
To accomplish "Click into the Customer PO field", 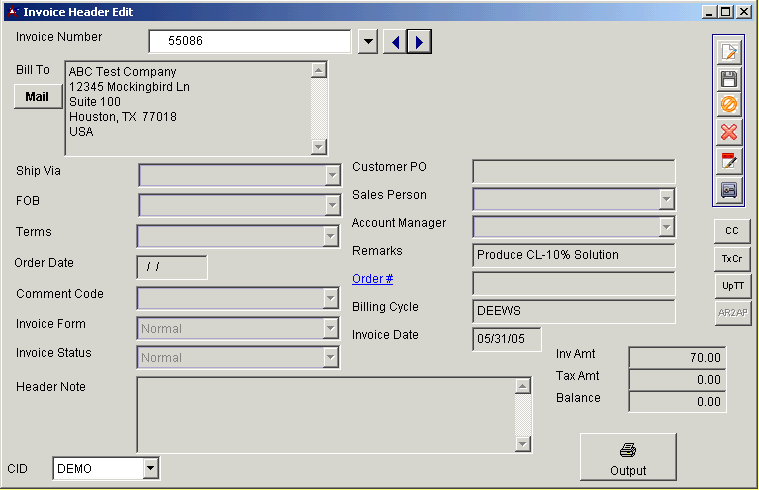I will tap(573, 172).
